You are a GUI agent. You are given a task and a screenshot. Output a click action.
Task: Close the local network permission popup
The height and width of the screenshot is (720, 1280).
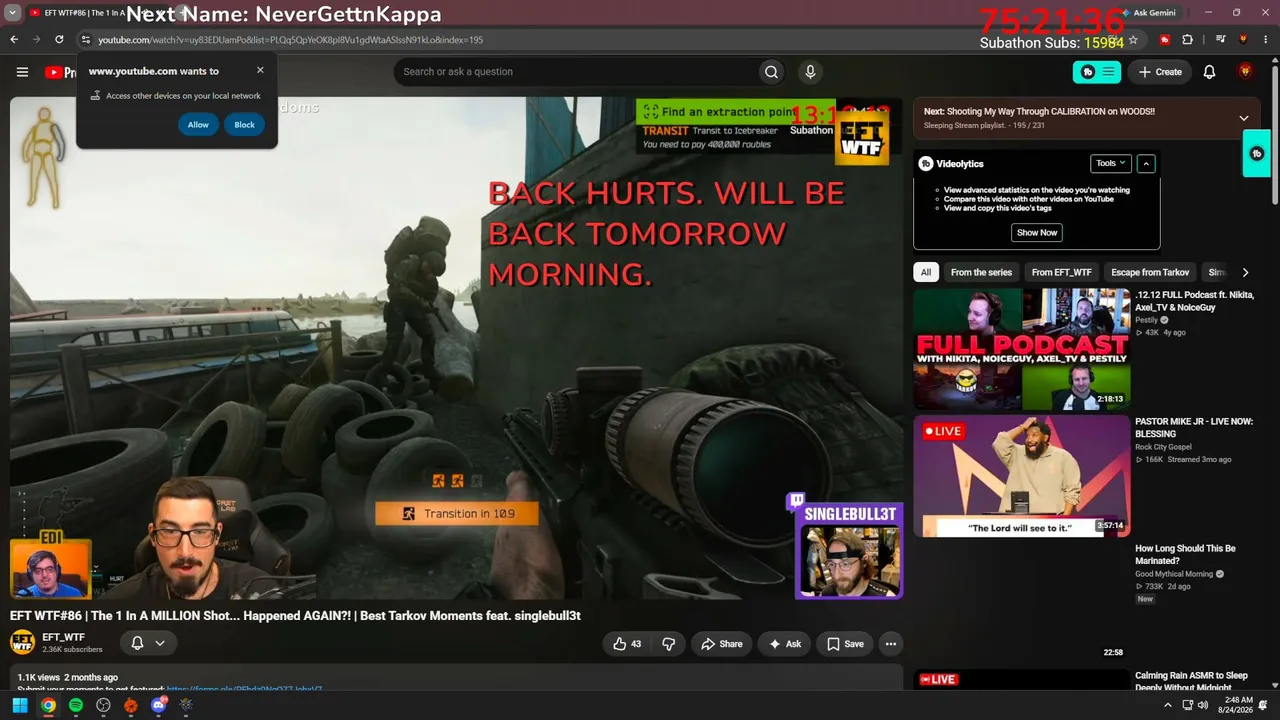pos(260,70)
